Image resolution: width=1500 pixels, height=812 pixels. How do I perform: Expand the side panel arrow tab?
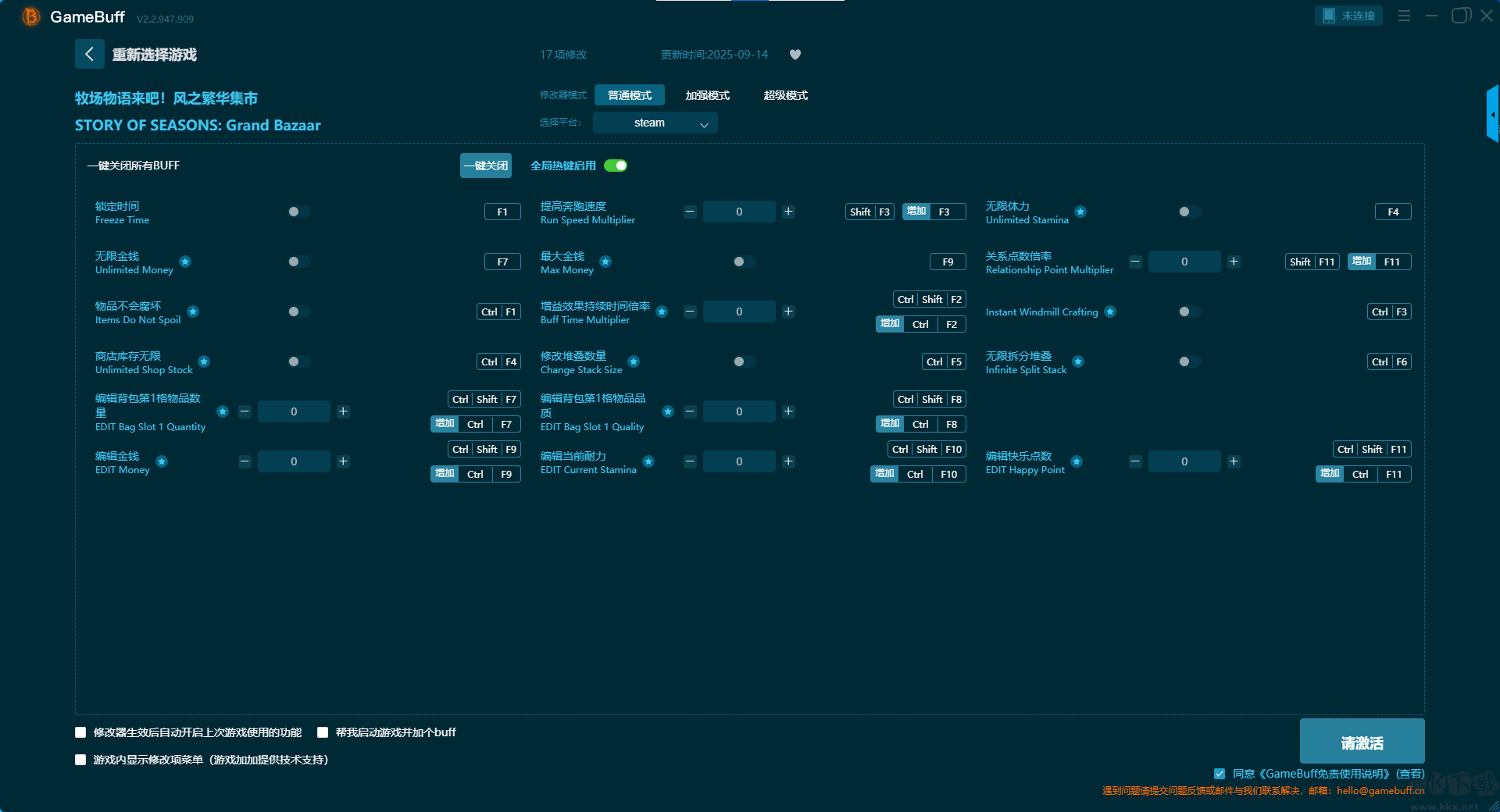coord(1492,114)
